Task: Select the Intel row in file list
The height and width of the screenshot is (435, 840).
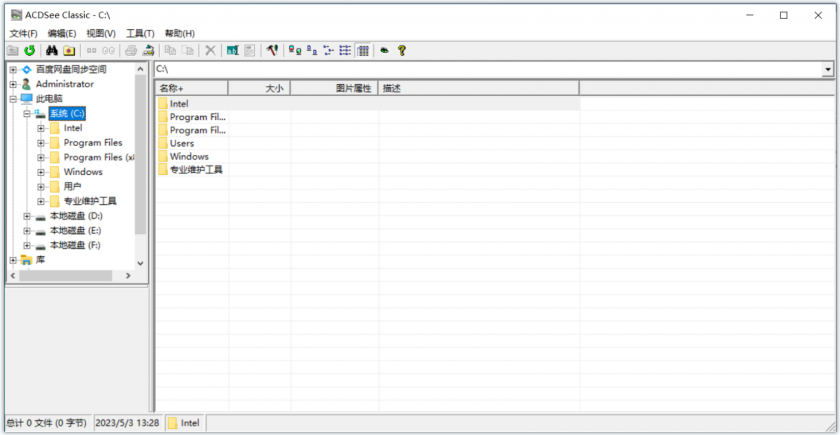Action: pos(368,104)
